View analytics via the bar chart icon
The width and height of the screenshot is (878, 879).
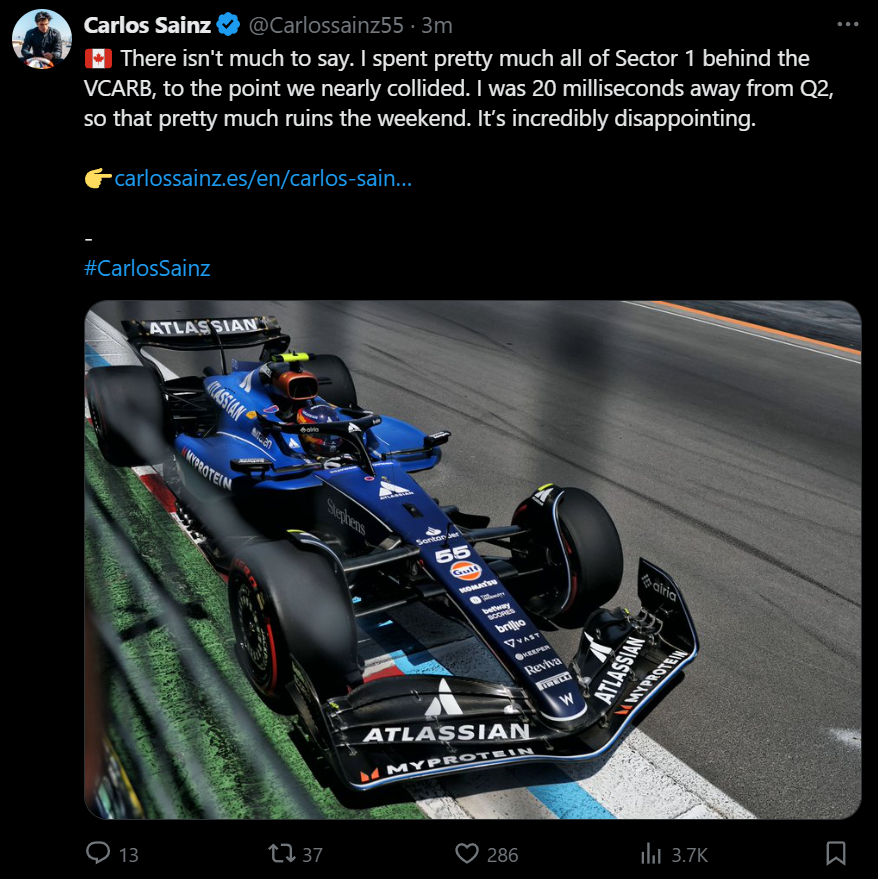click(x=651, y=853)
